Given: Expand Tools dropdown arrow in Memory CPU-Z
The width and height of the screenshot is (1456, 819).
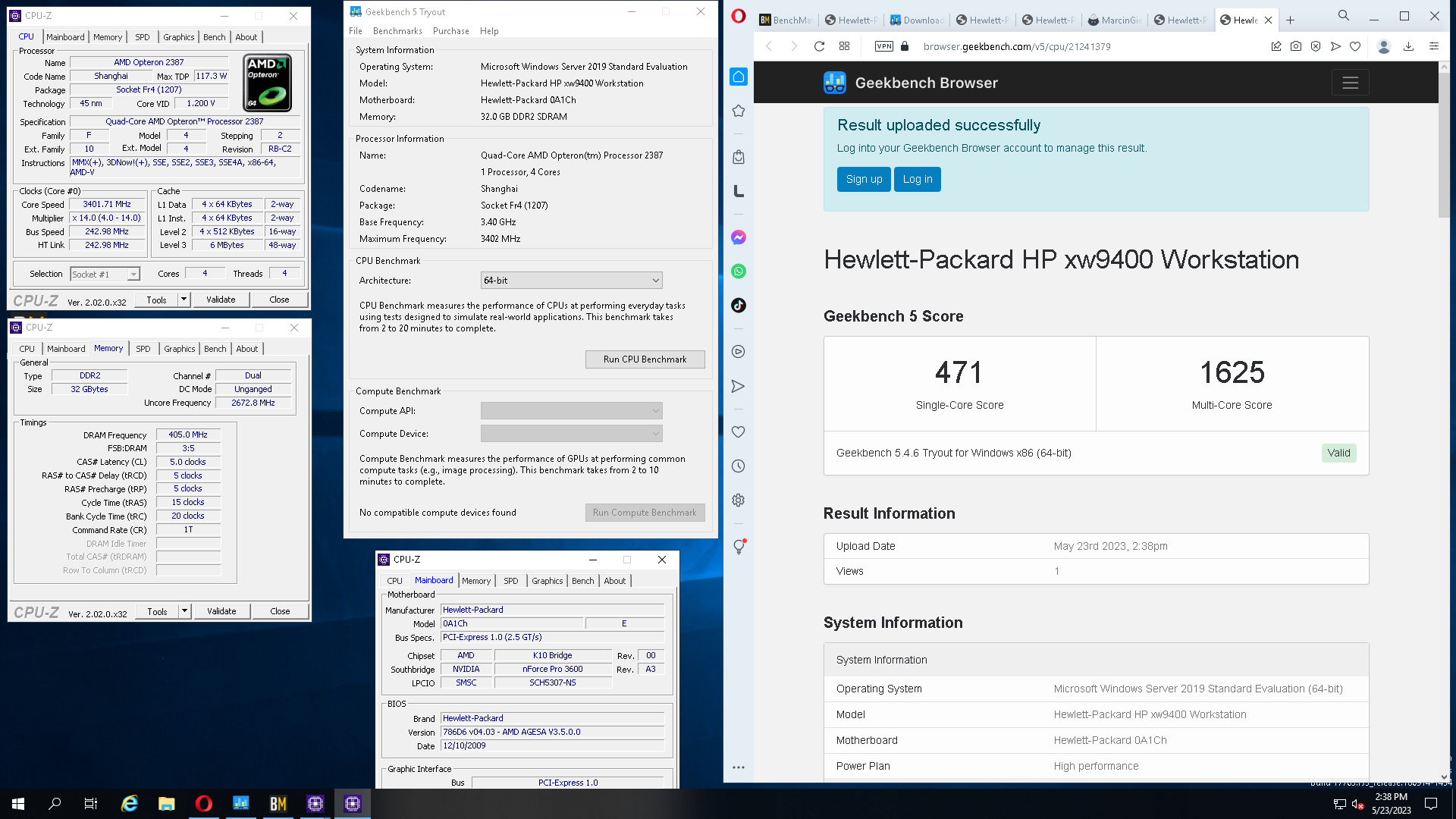Looking at the screenshot, I should [x=184, y=611].
